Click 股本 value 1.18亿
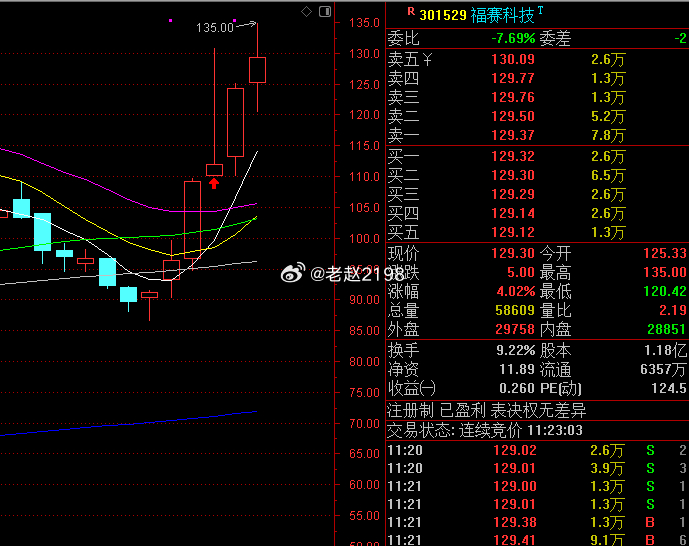Screen dimensions: 689x546 tap(665, 351)
